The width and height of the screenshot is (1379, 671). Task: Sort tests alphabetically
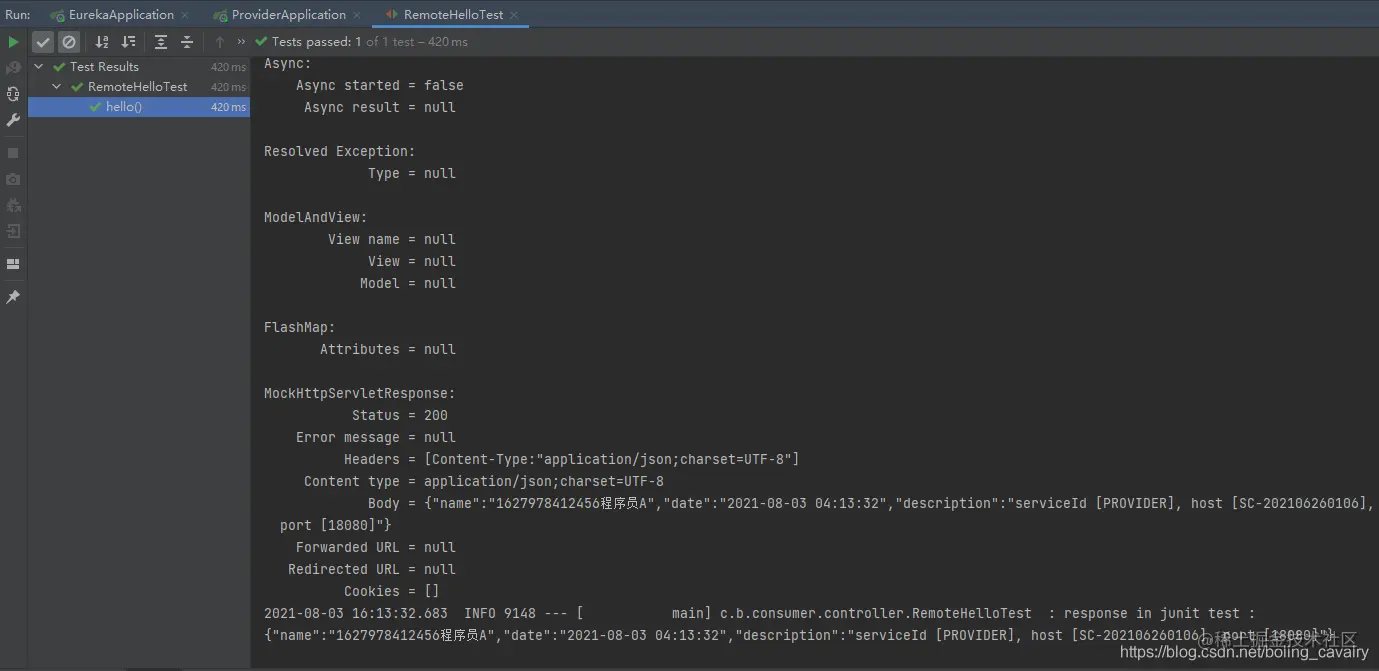tap(102, 42)
